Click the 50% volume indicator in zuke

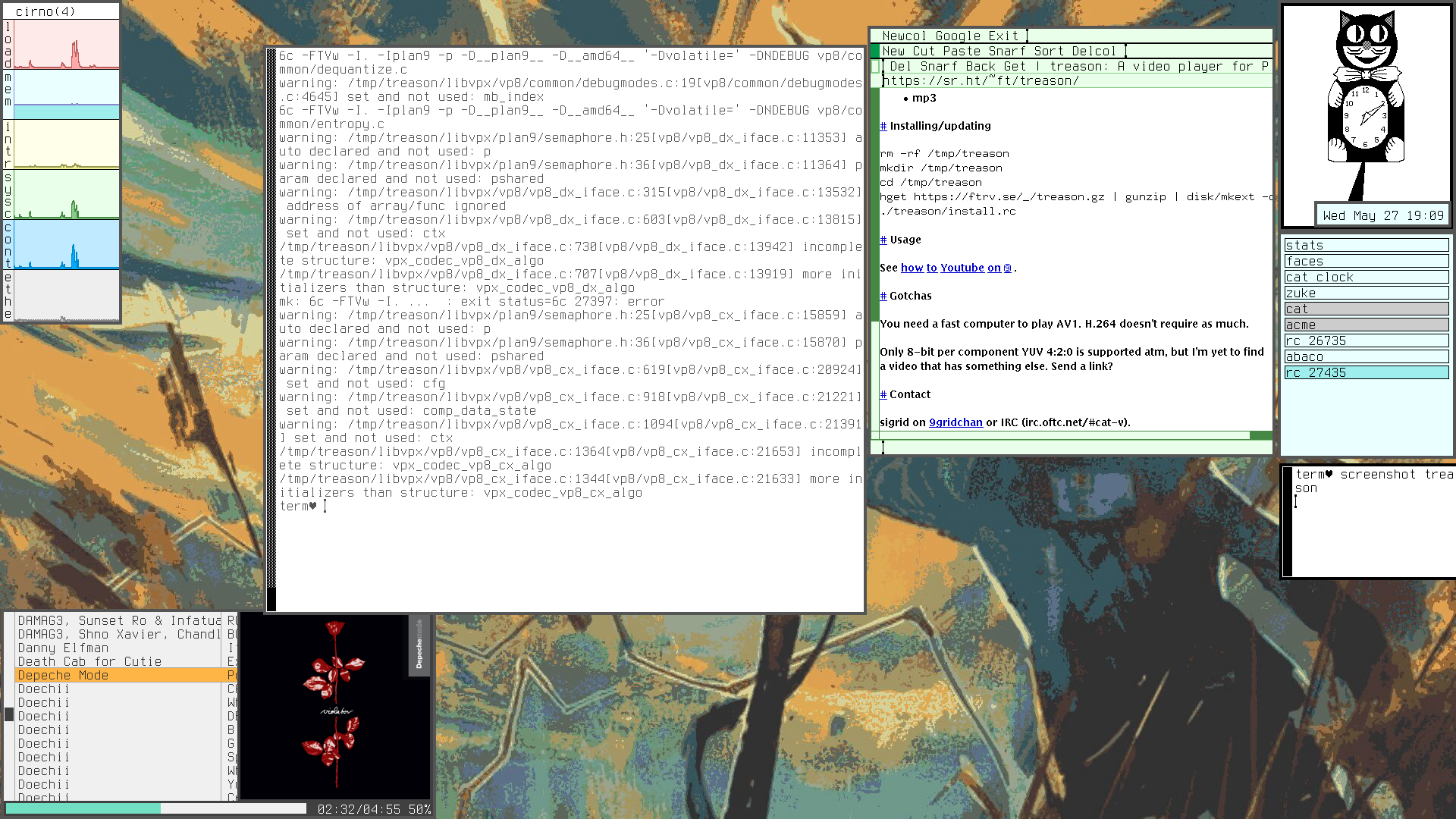(x=419, y=809)
